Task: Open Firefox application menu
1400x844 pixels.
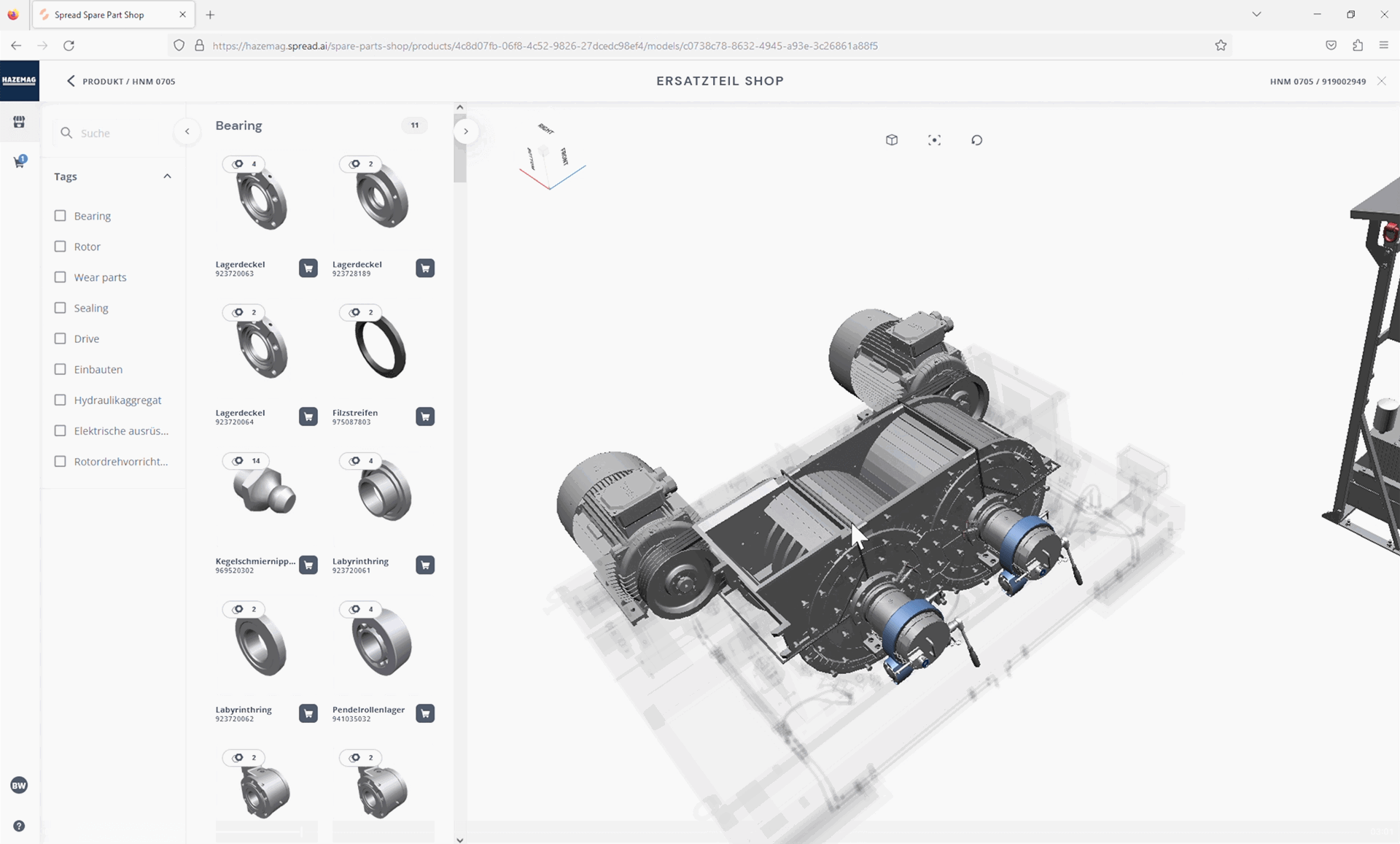Action: coord(1383,45)
